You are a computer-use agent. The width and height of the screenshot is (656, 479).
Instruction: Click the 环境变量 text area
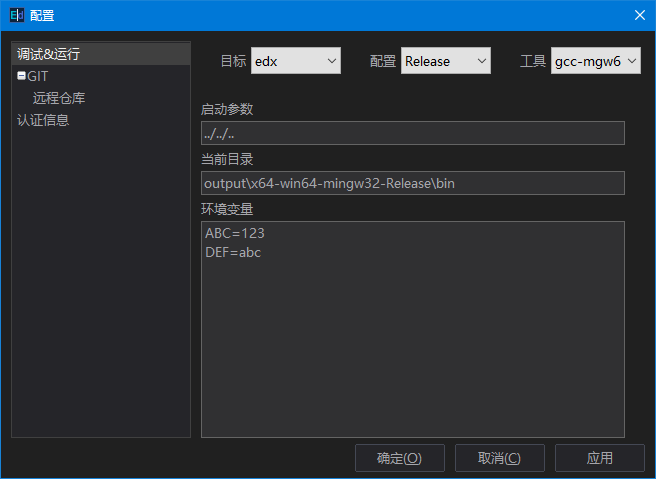click(413, 329)
